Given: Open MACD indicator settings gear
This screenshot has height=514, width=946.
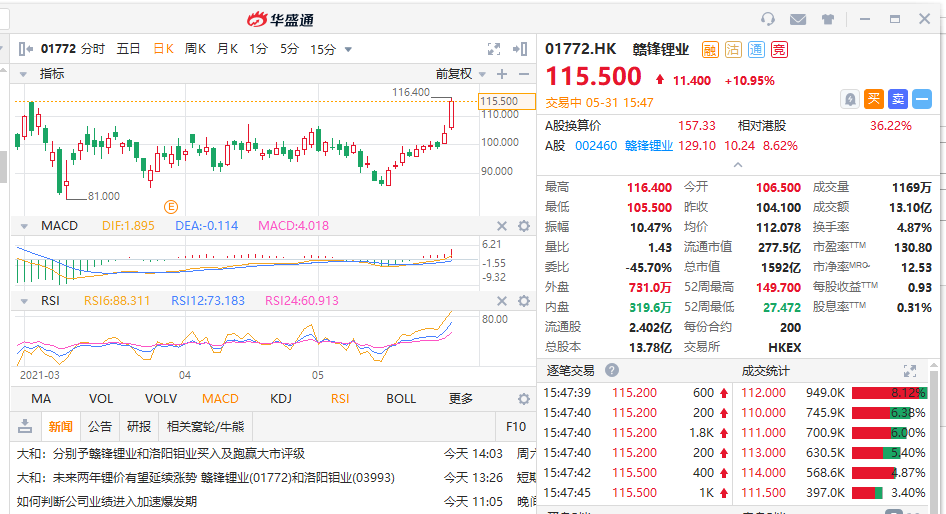Looking at the screenshot, I should tap(524, 226).
